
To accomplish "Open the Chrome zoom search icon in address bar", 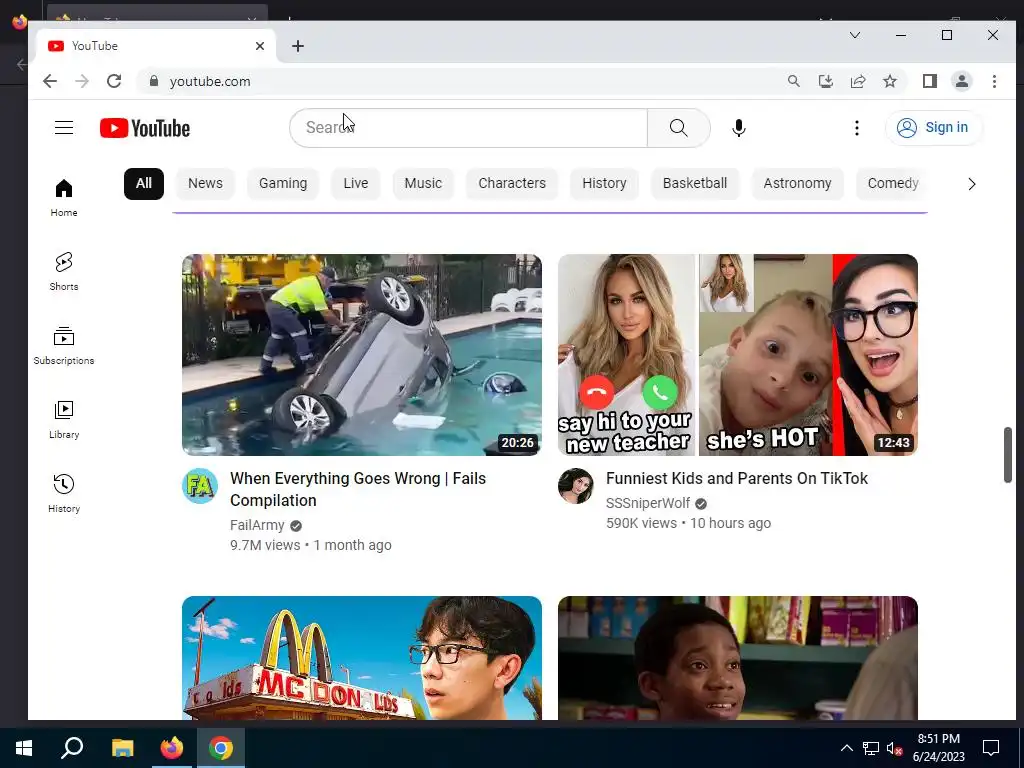I will 793,81.
